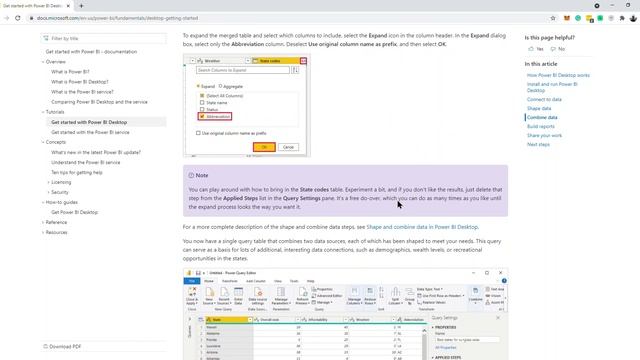Expand the Resources tree section
640x360 pixels.
click(43, 233)
